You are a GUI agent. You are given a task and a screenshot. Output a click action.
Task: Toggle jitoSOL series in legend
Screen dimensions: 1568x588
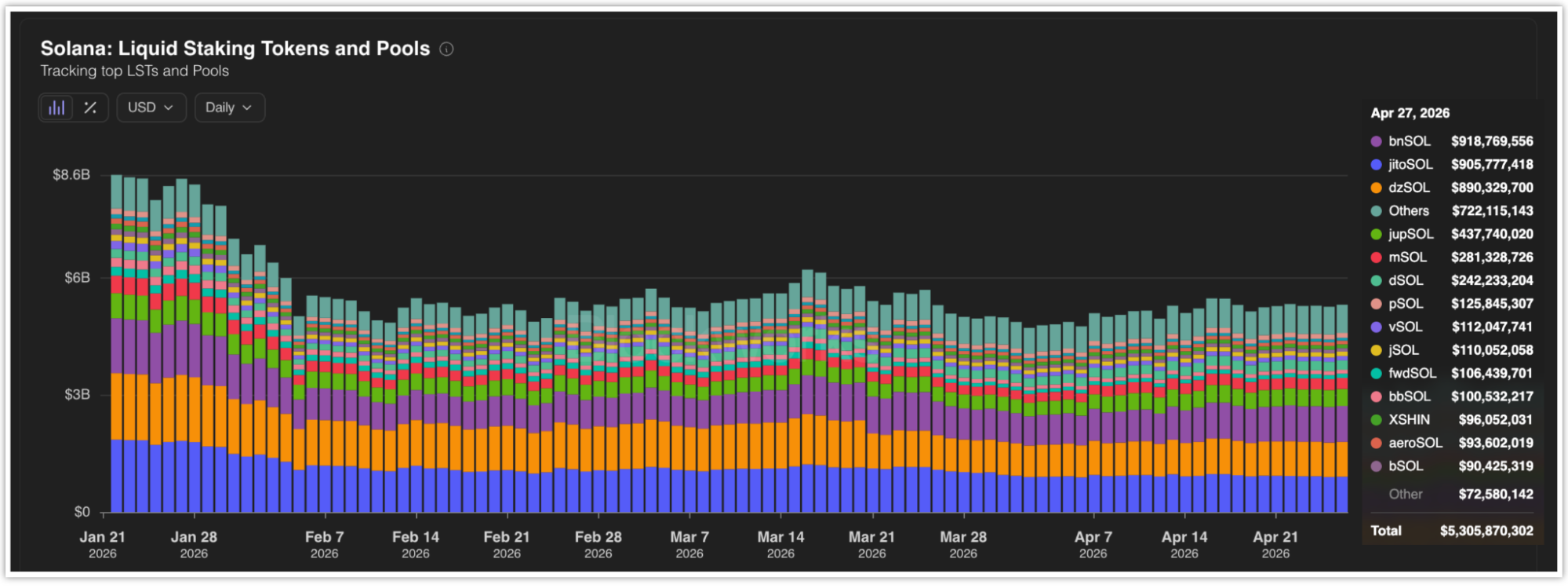(1410, 165)
